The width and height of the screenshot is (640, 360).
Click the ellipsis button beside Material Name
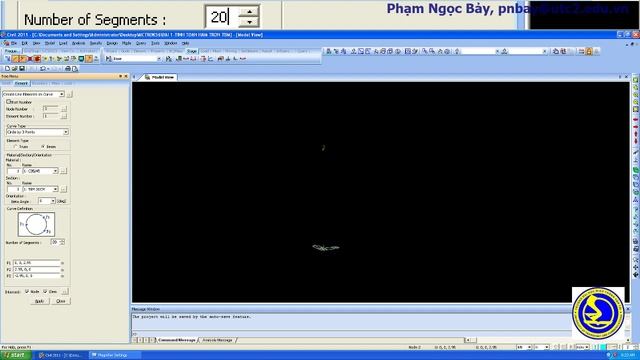64,171
